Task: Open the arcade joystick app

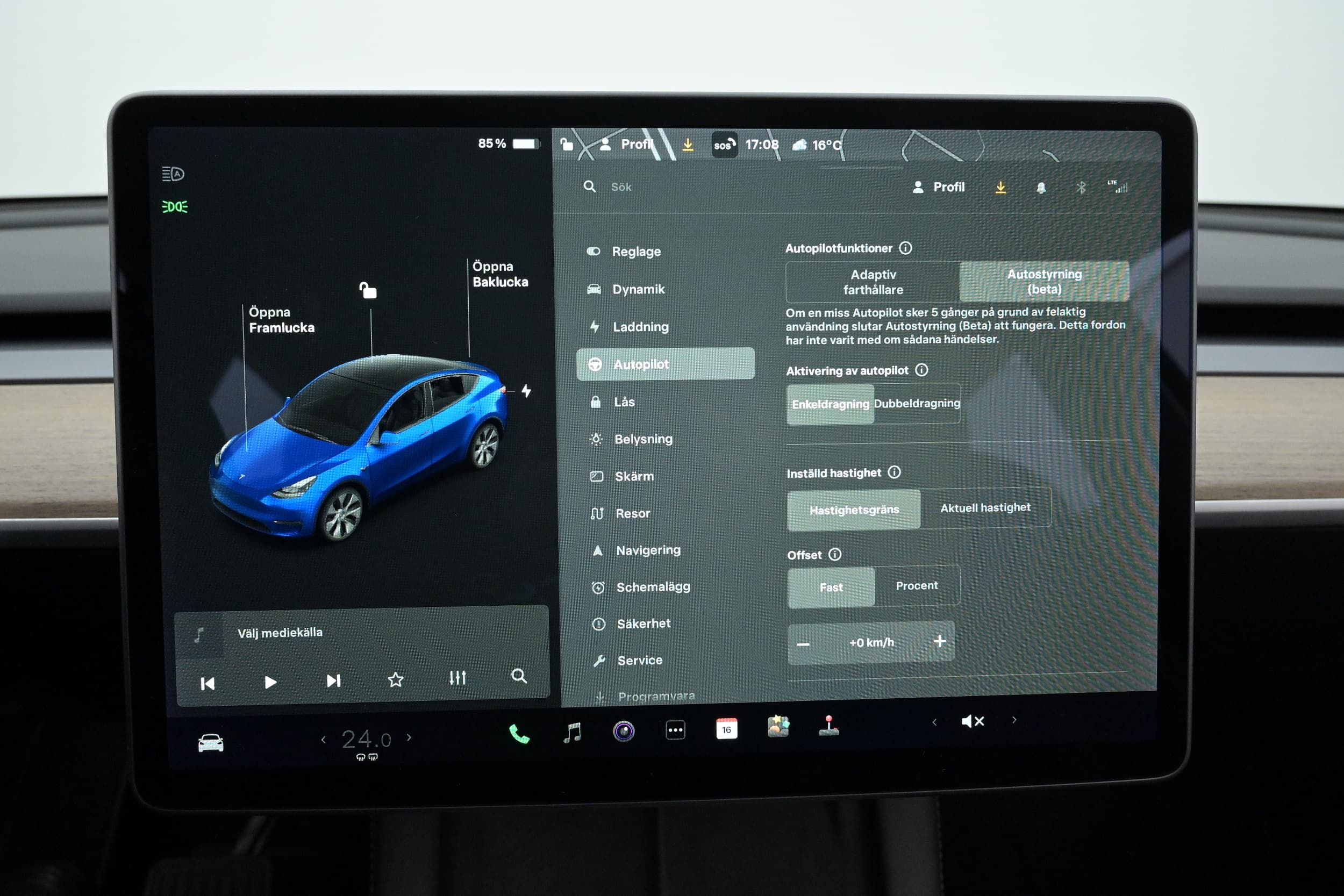Action: [828, 725]
